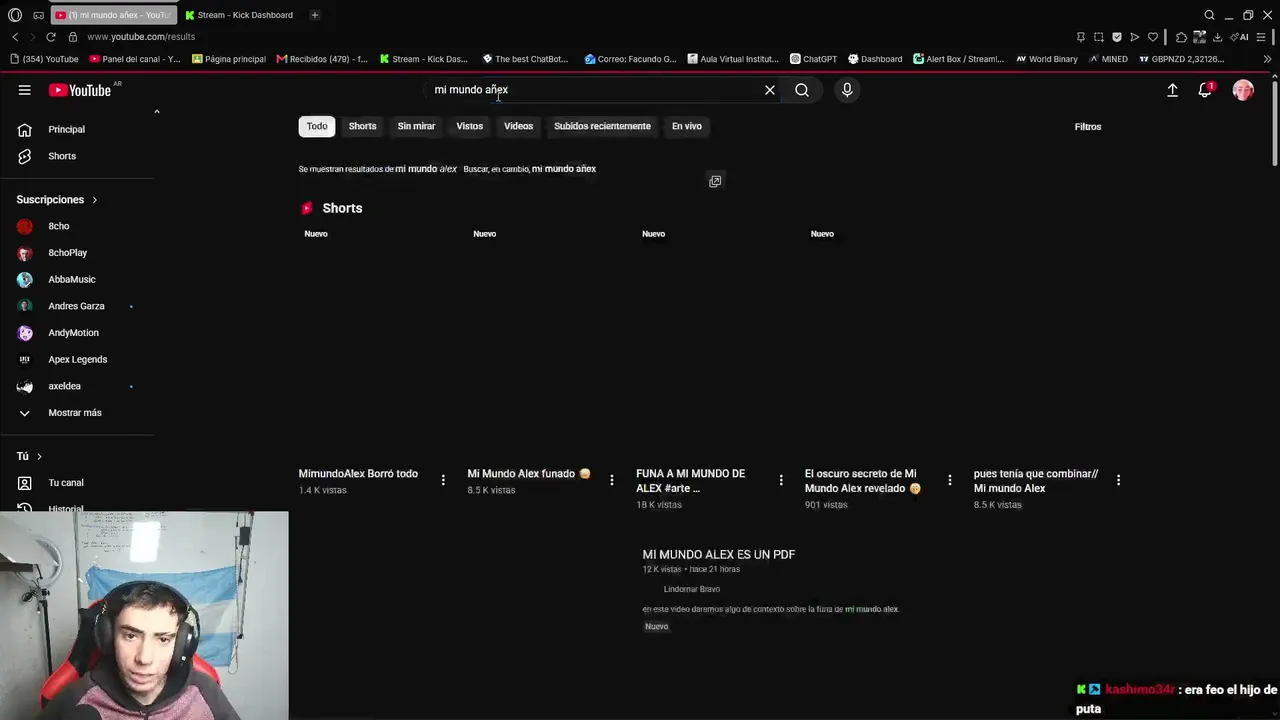This screenshot has height=720, width=1280.
Task: Open the browser AI button
Action: point(1240,37)
